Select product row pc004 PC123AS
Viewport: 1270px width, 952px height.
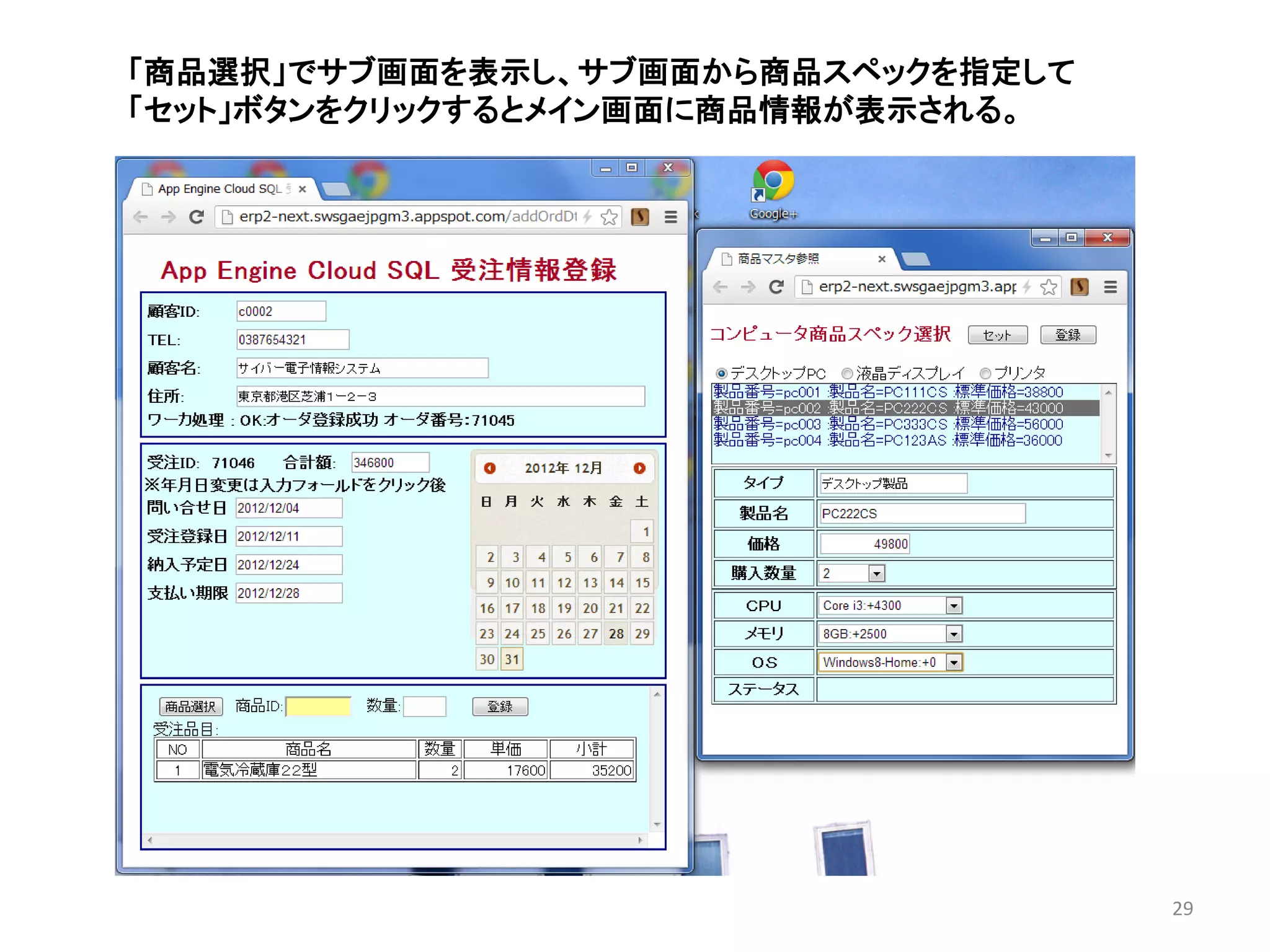(x=905, y=440)
